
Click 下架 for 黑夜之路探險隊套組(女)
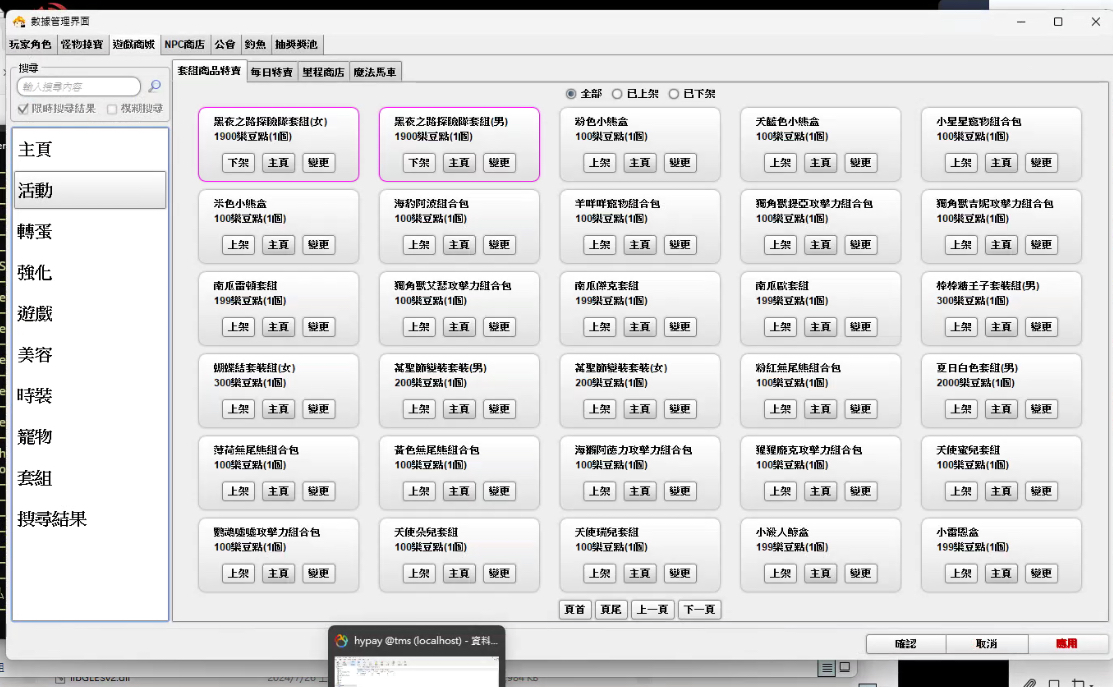[x=238, y=163]
